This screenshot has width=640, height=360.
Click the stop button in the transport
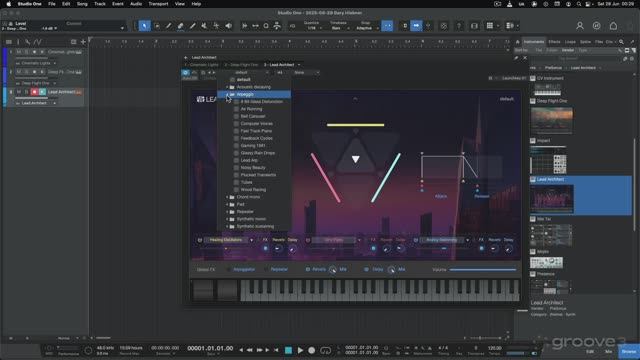coord(289,350)
